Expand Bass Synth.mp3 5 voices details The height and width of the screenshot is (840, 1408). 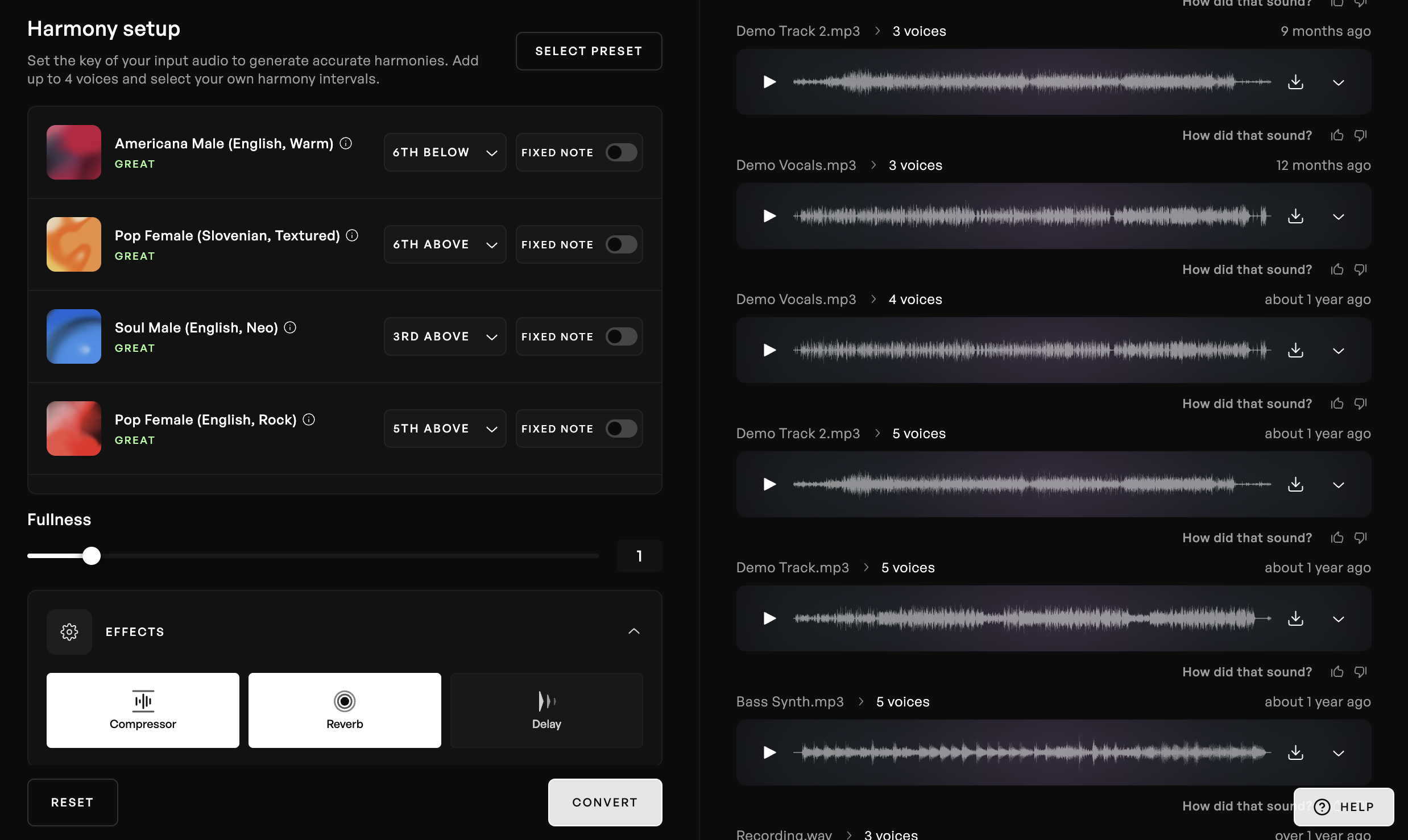(x=1339, y=754)
